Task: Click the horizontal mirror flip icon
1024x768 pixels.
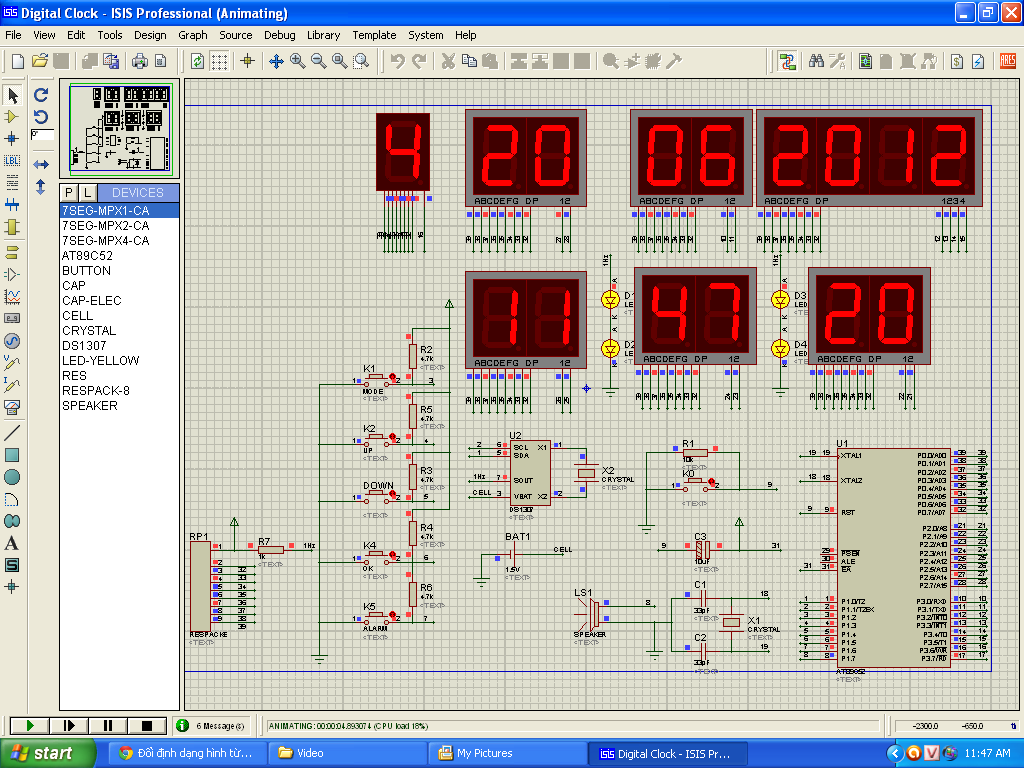Action: (x=41, y=164)
